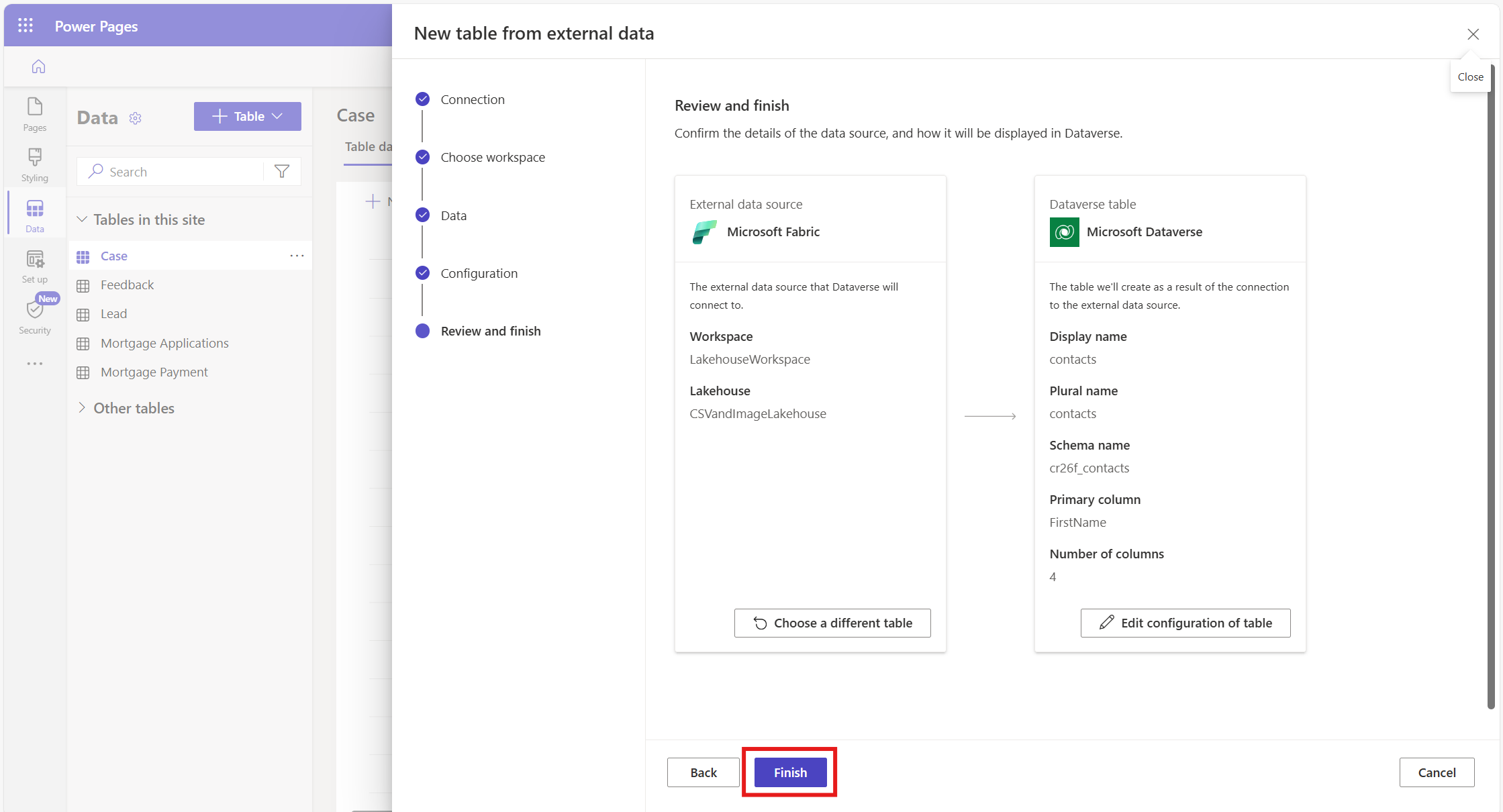Open the Table dropdown button
This screenshot has height=812, width=1503.
coord(247,116)
